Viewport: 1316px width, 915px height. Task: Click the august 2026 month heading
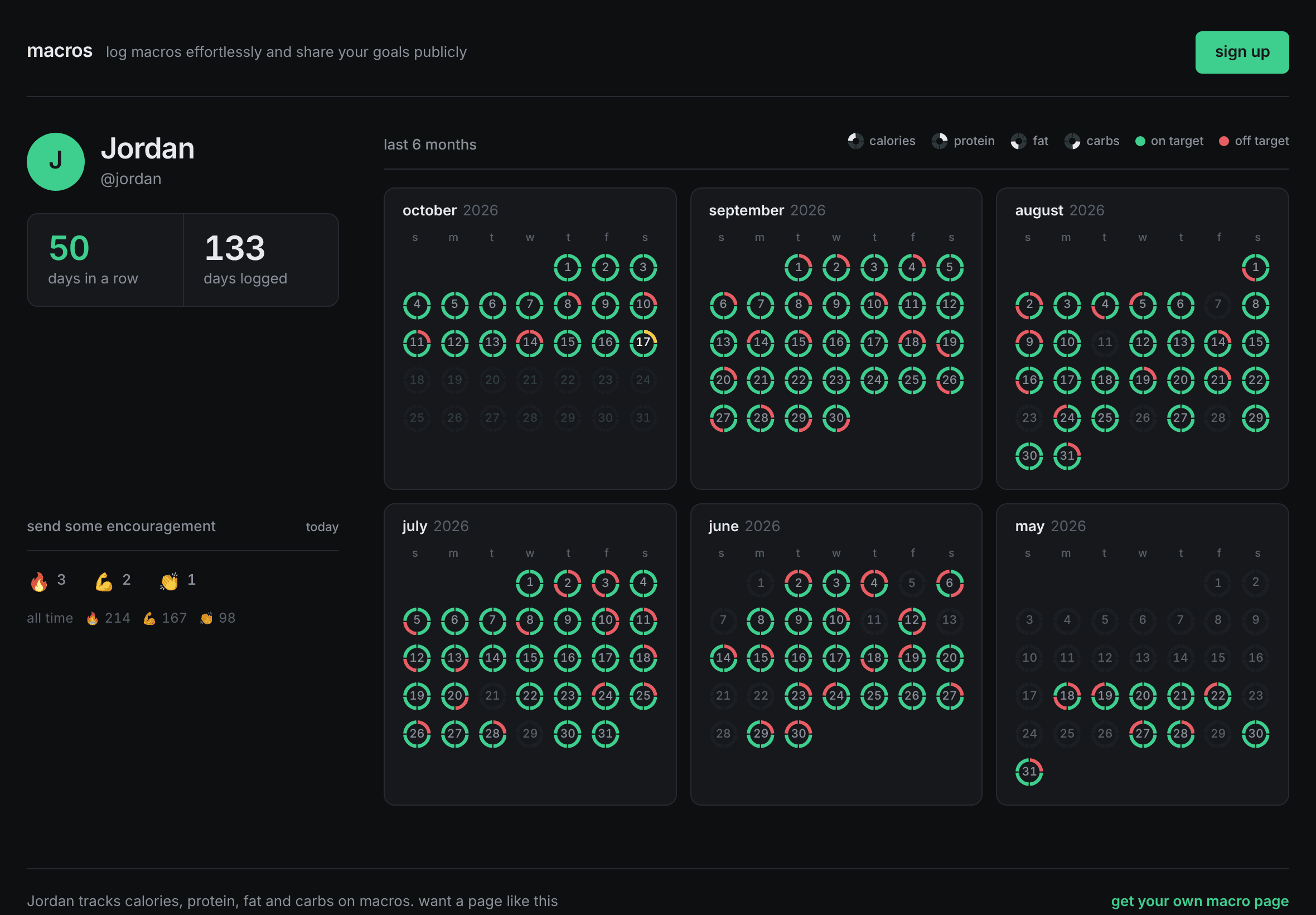click(x=1059, y=210)
